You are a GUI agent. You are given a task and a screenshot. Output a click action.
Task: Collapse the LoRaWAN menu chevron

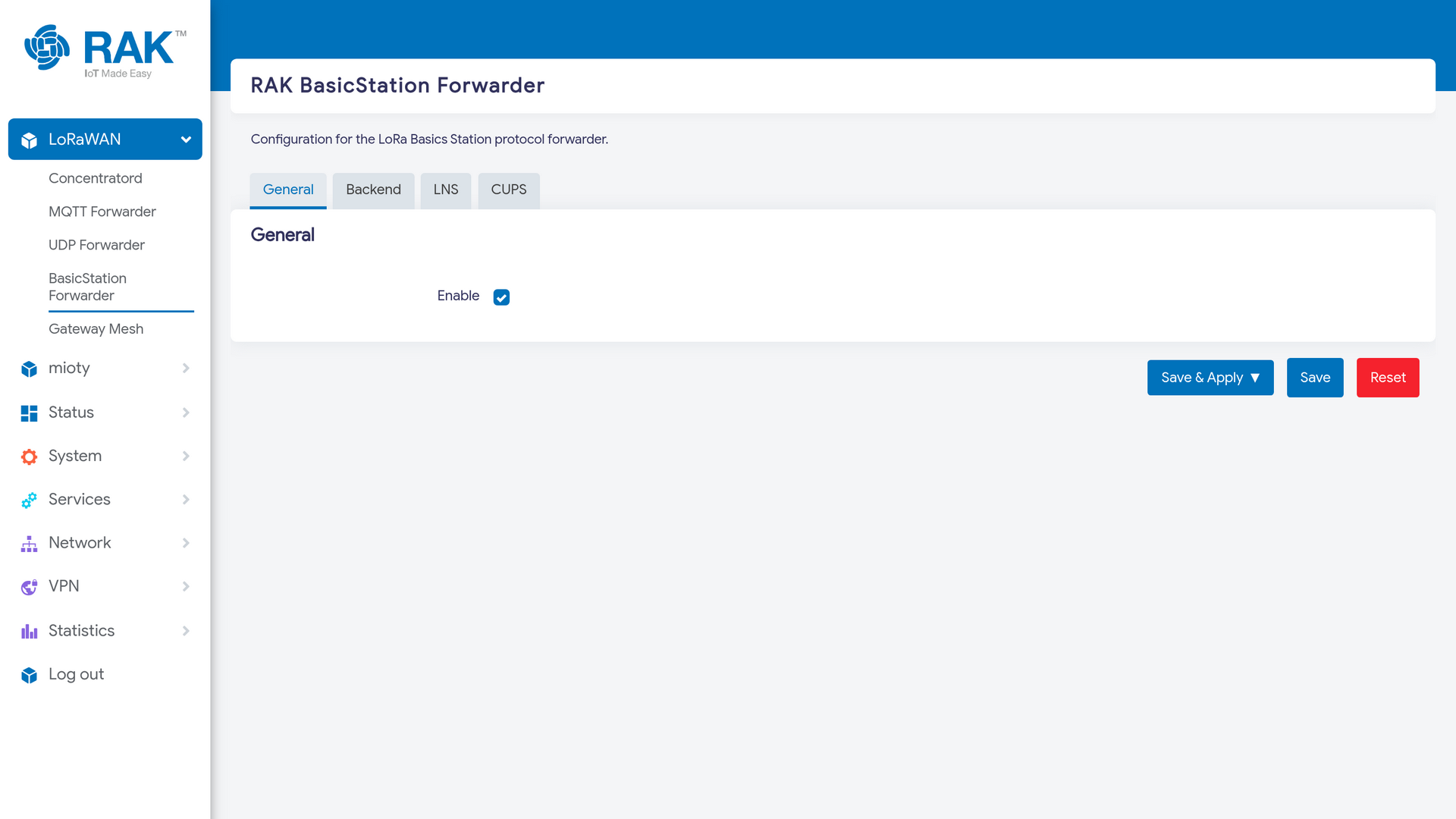tap(186, 140)
